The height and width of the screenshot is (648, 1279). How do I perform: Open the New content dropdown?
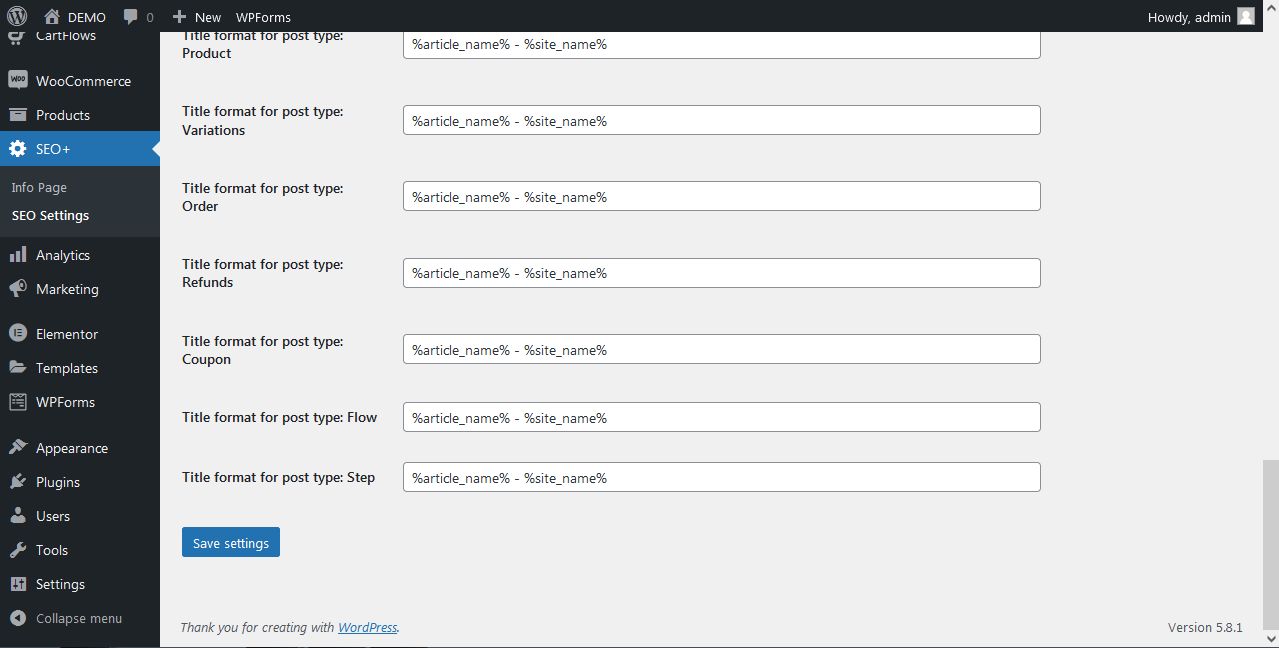pyautogui.click(x=197, y=17)
